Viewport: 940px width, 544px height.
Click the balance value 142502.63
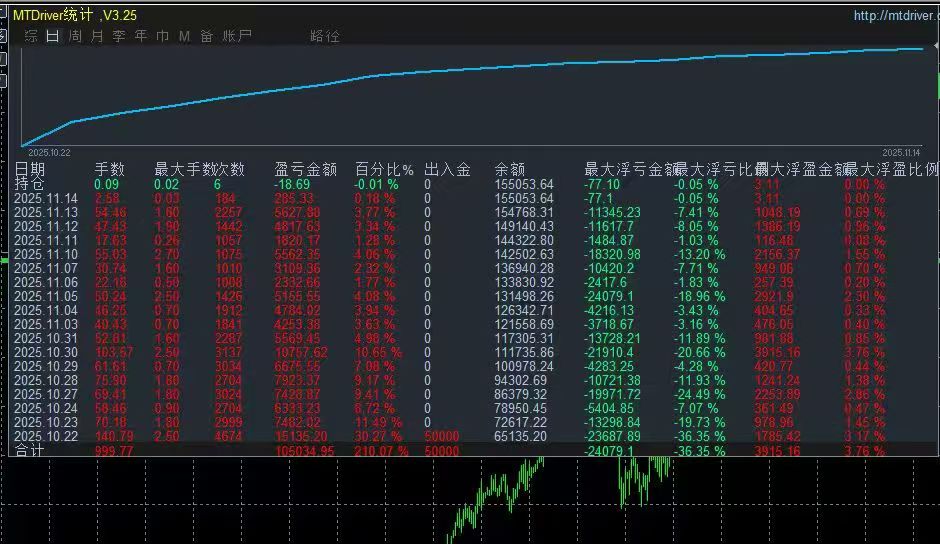[x=524, y=254]
